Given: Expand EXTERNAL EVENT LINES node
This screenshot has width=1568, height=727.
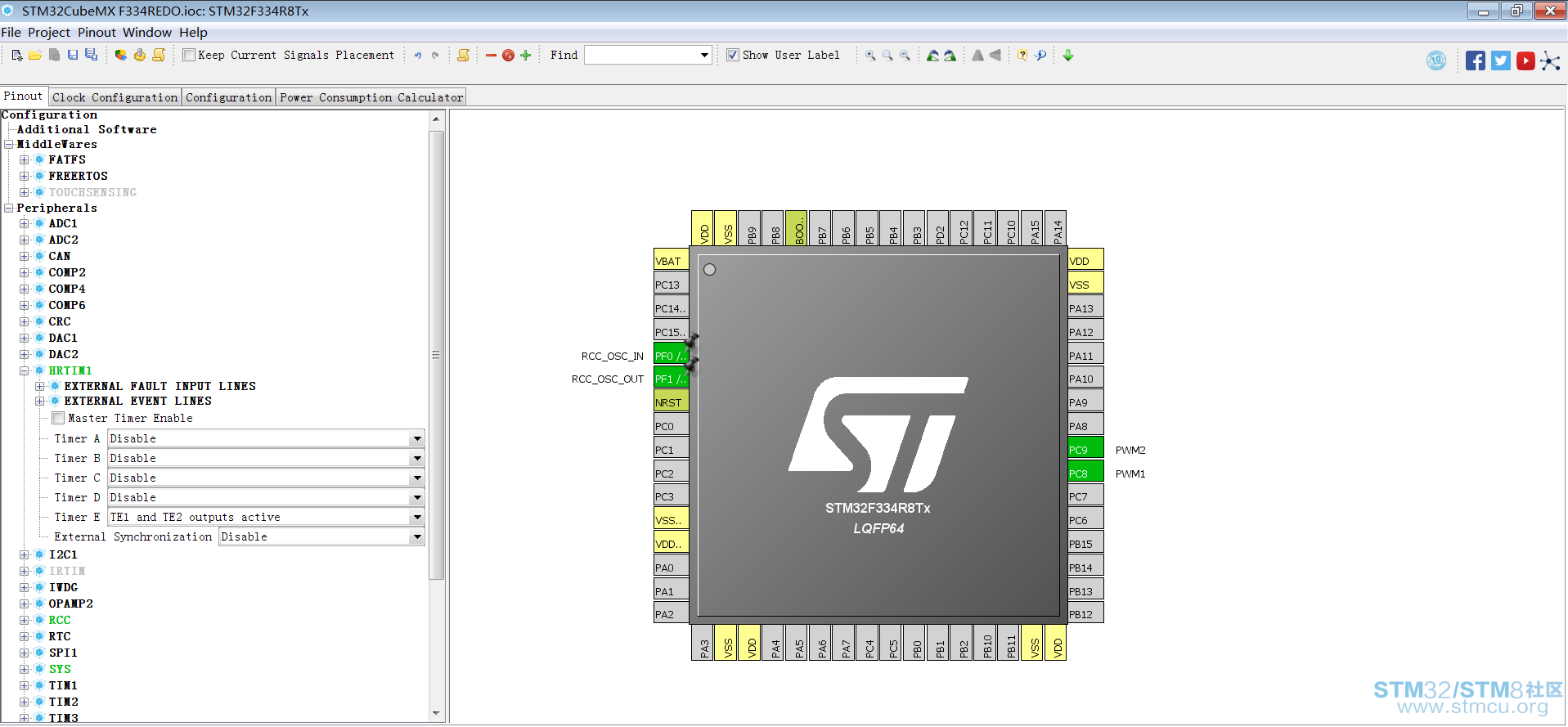Looking at the screenshot, I should tap(40, 401).
